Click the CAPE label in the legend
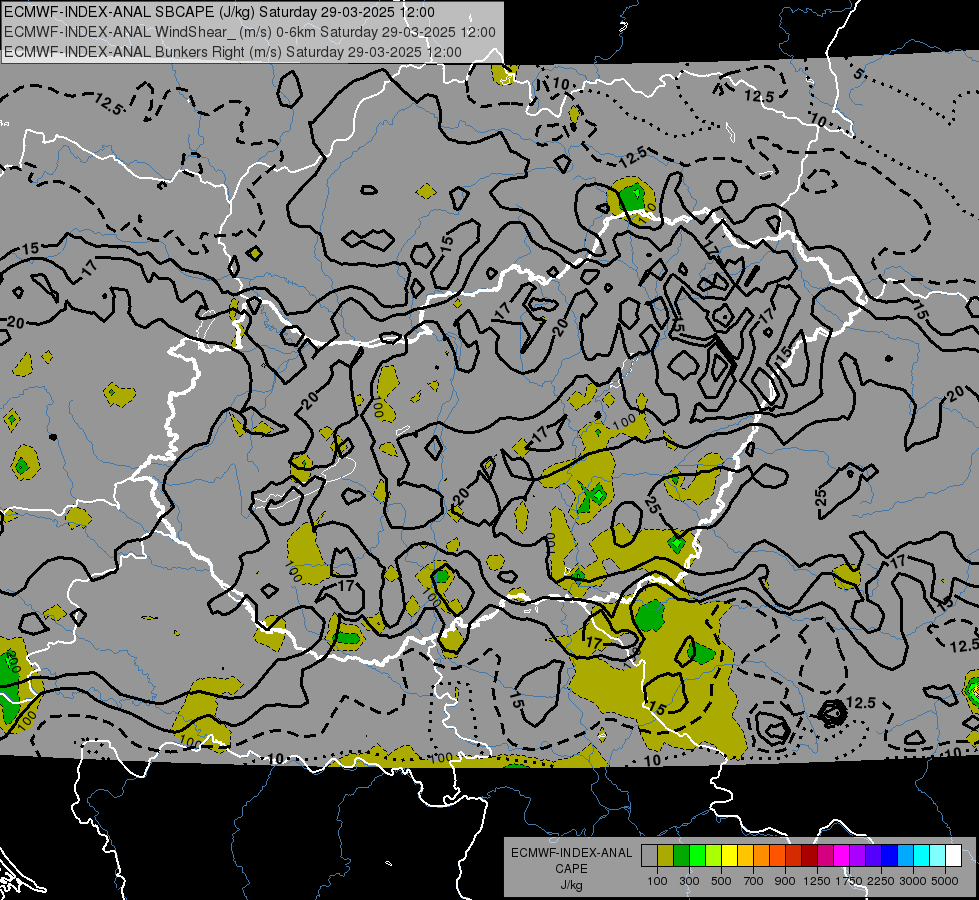 pyautogui.click(x=571, y=869)
